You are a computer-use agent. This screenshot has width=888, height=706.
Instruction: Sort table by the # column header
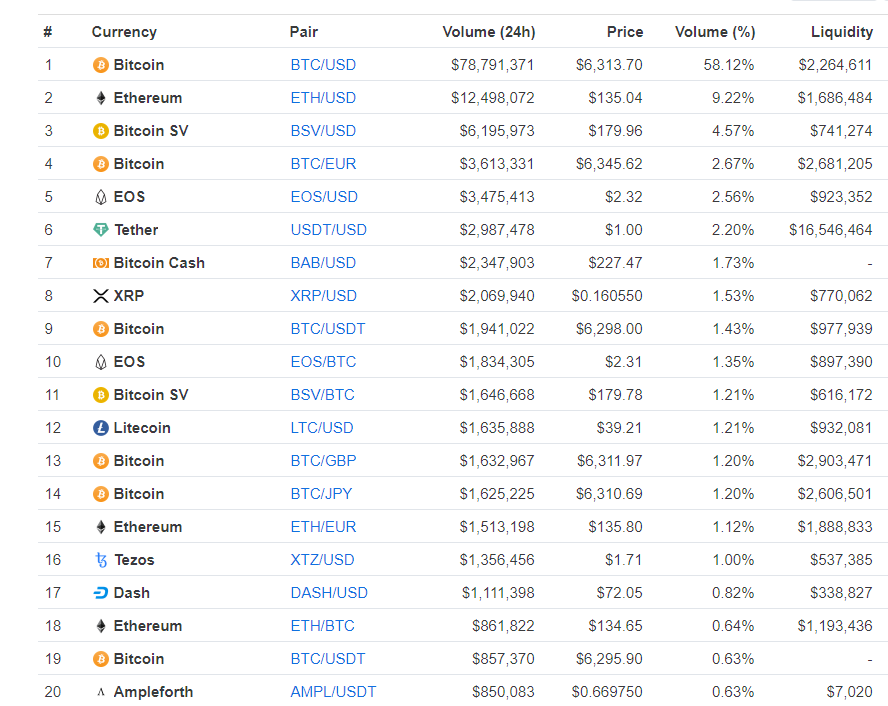coord(48,32)
